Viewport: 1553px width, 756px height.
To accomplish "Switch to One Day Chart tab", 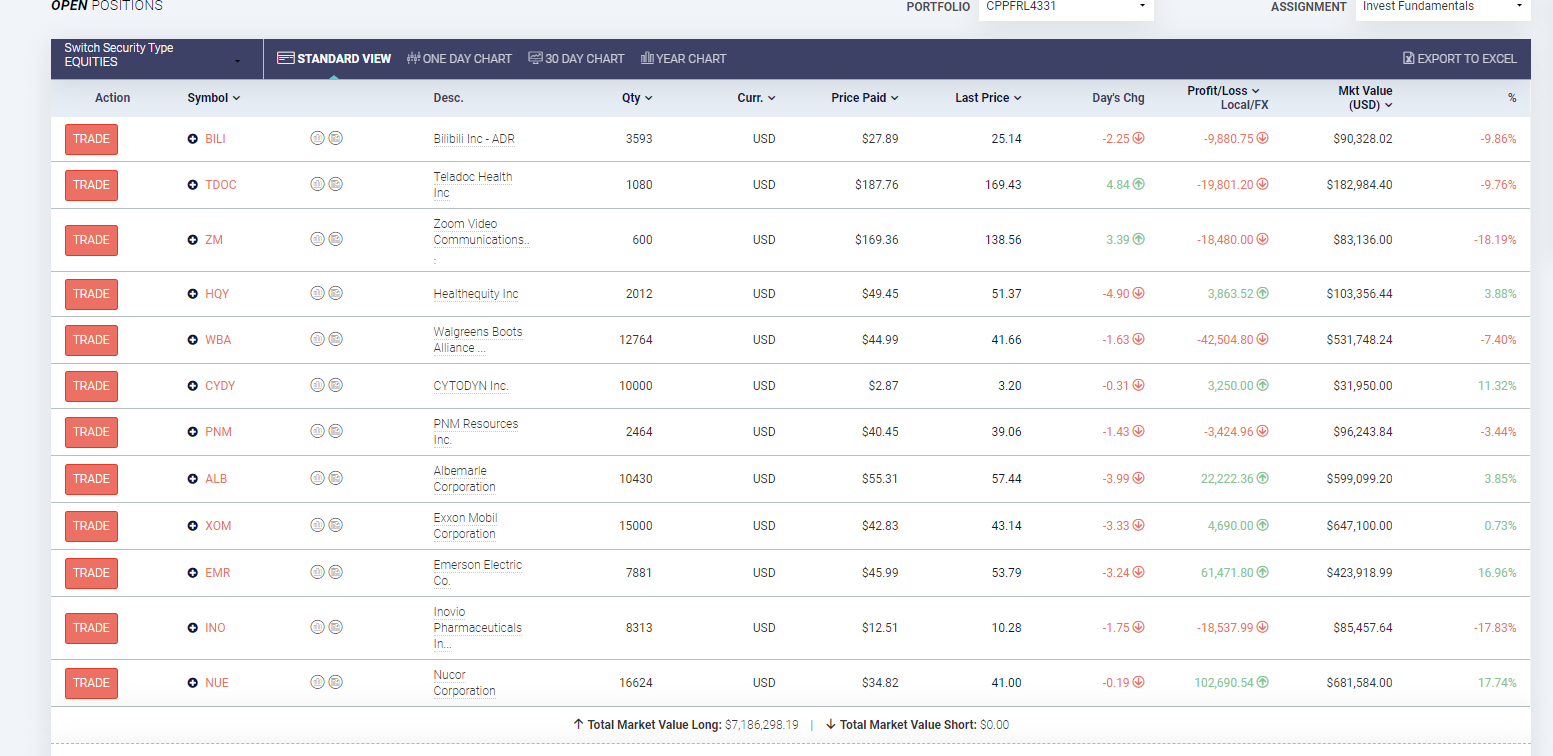I will click(459, 59).
